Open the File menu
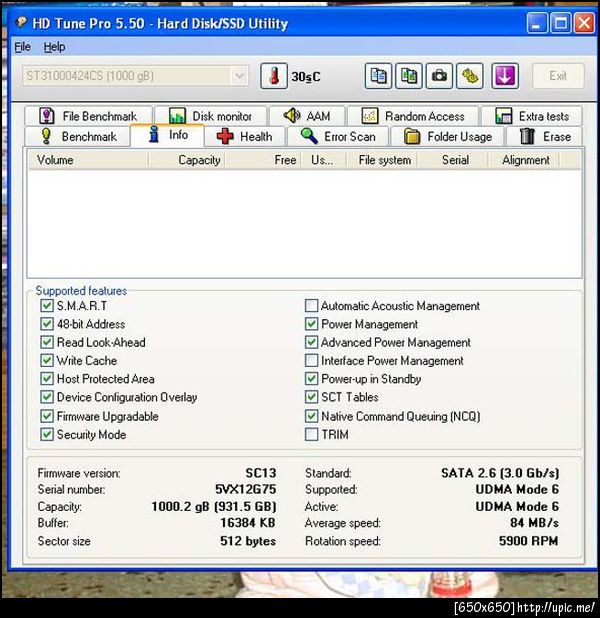 [x=22, y=47]
